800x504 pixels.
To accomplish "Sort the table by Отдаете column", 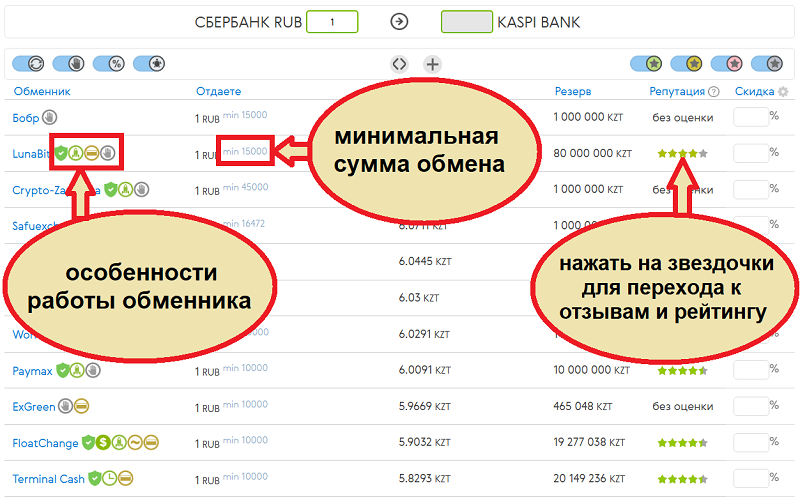I will click(x=218, y=91).
